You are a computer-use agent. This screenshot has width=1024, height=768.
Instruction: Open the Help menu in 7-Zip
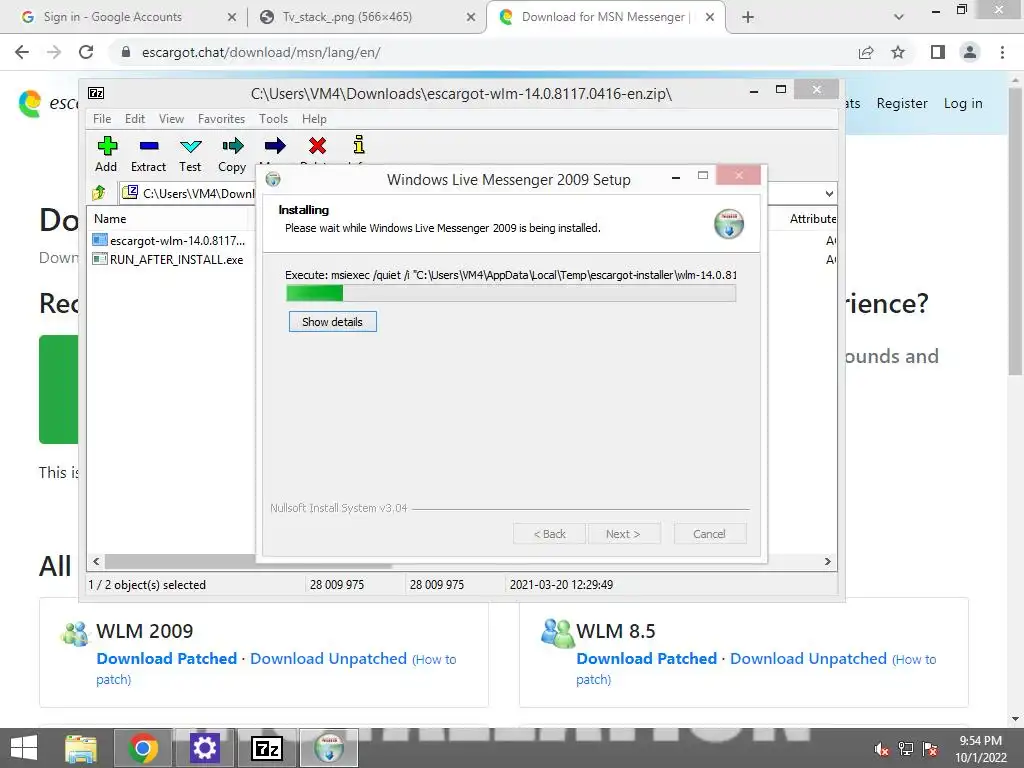coord(314,119)
